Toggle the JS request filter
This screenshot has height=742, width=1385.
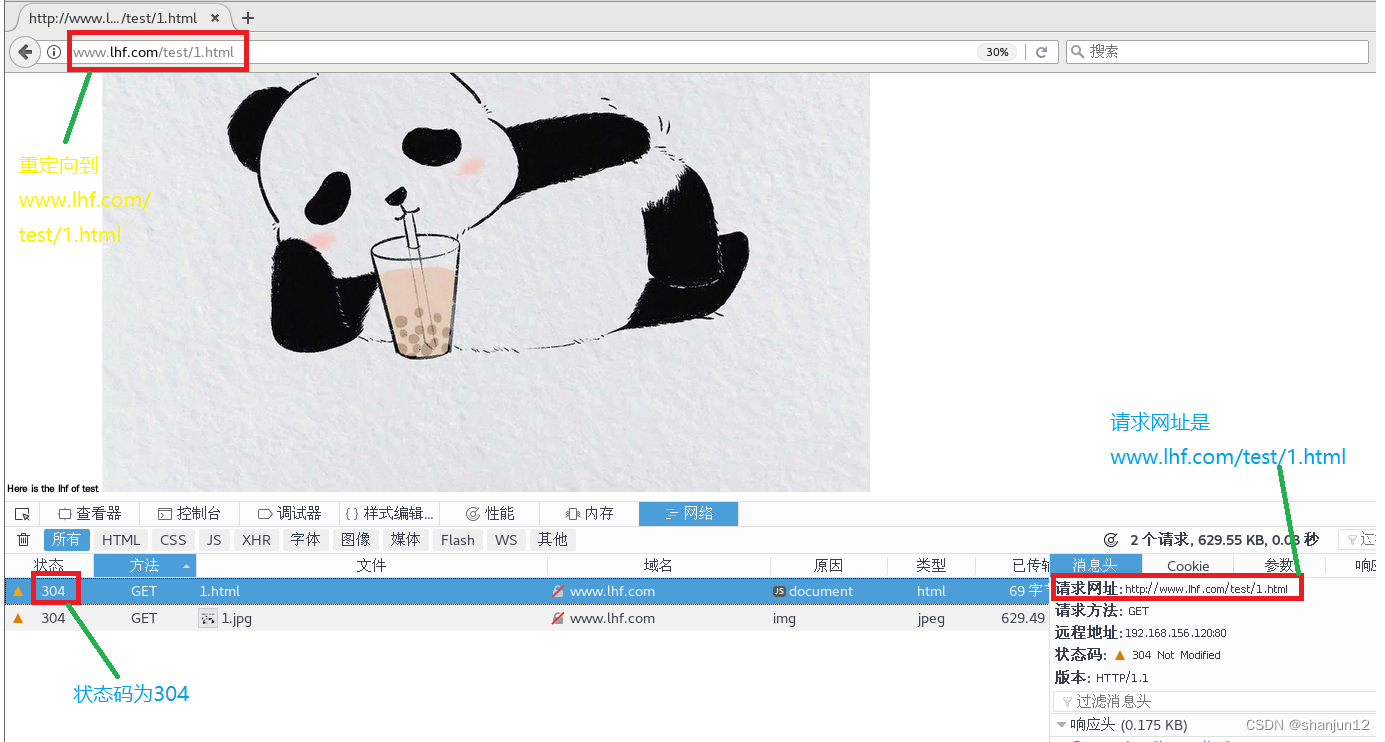214,540
